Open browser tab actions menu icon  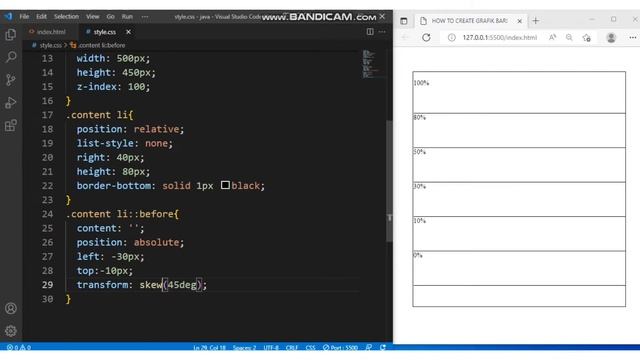pos(404,21)
